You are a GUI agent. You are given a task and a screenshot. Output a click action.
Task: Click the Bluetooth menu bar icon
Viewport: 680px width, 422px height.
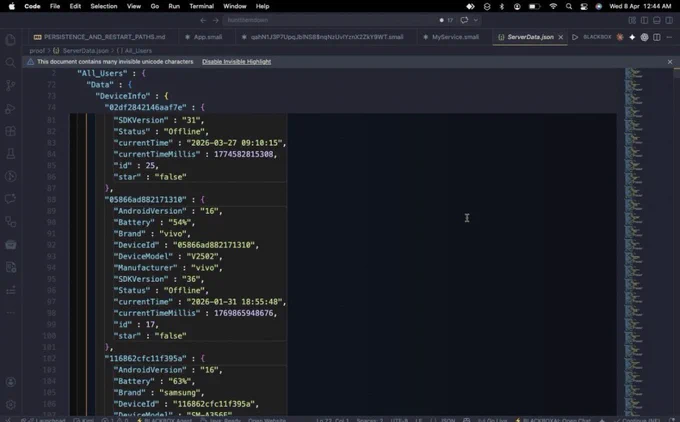click(502, 6)
